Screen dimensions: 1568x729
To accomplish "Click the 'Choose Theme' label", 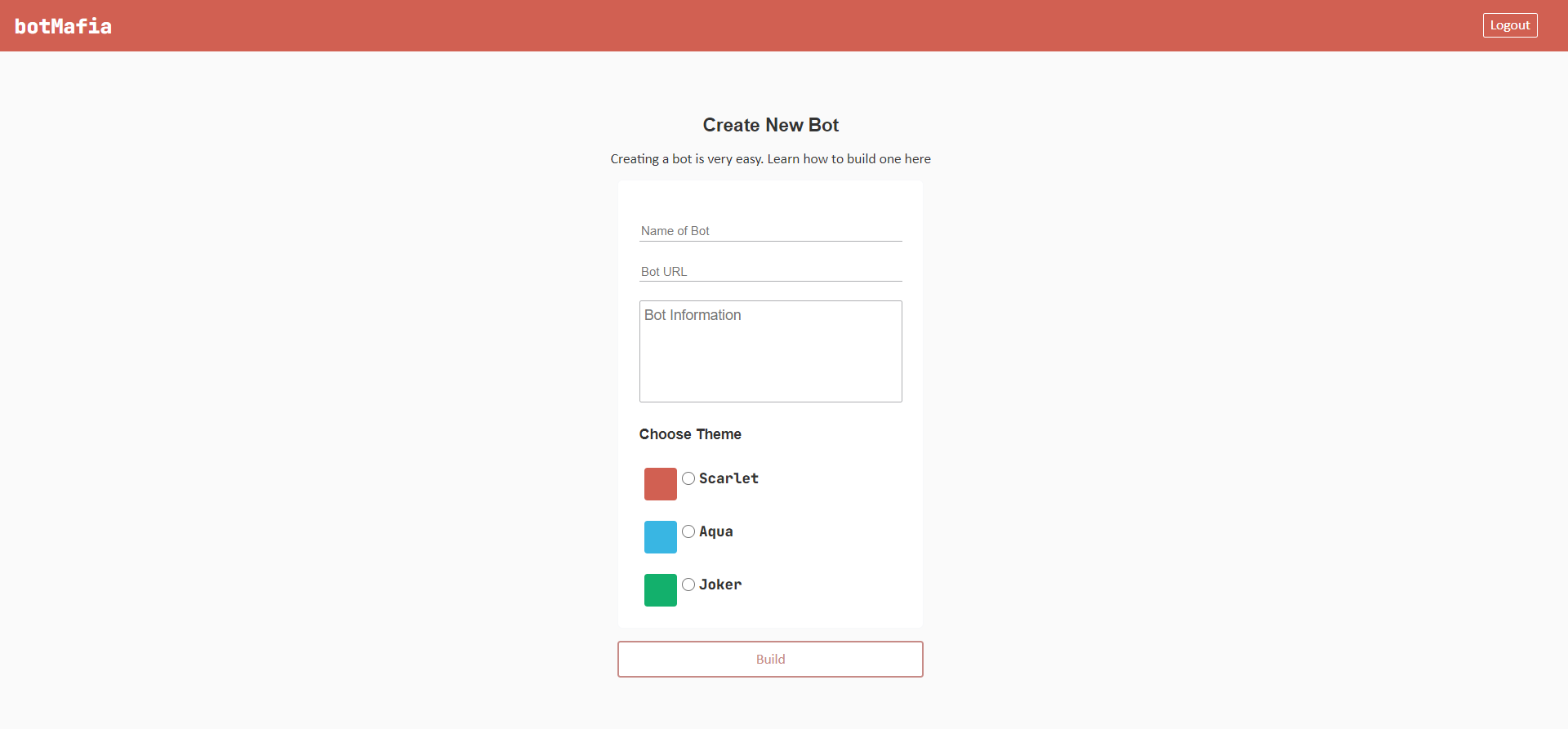I will [x=690, y=434].
